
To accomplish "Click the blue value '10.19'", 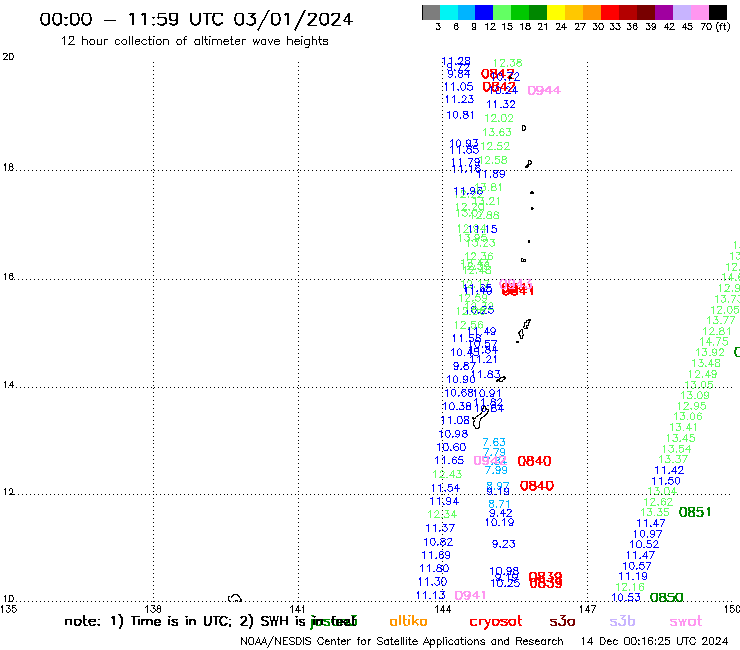I will click(x=499, y=522).
